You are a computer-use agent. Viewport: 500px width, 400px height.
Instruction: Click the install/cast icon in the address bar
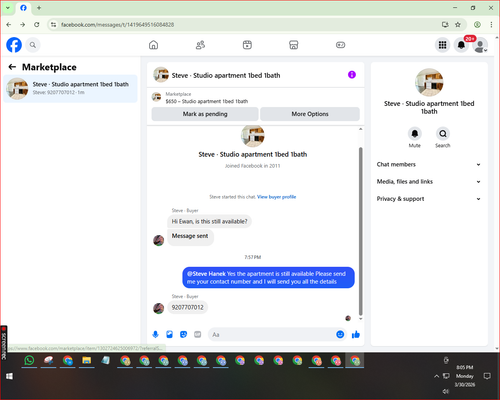coord(445,24)
